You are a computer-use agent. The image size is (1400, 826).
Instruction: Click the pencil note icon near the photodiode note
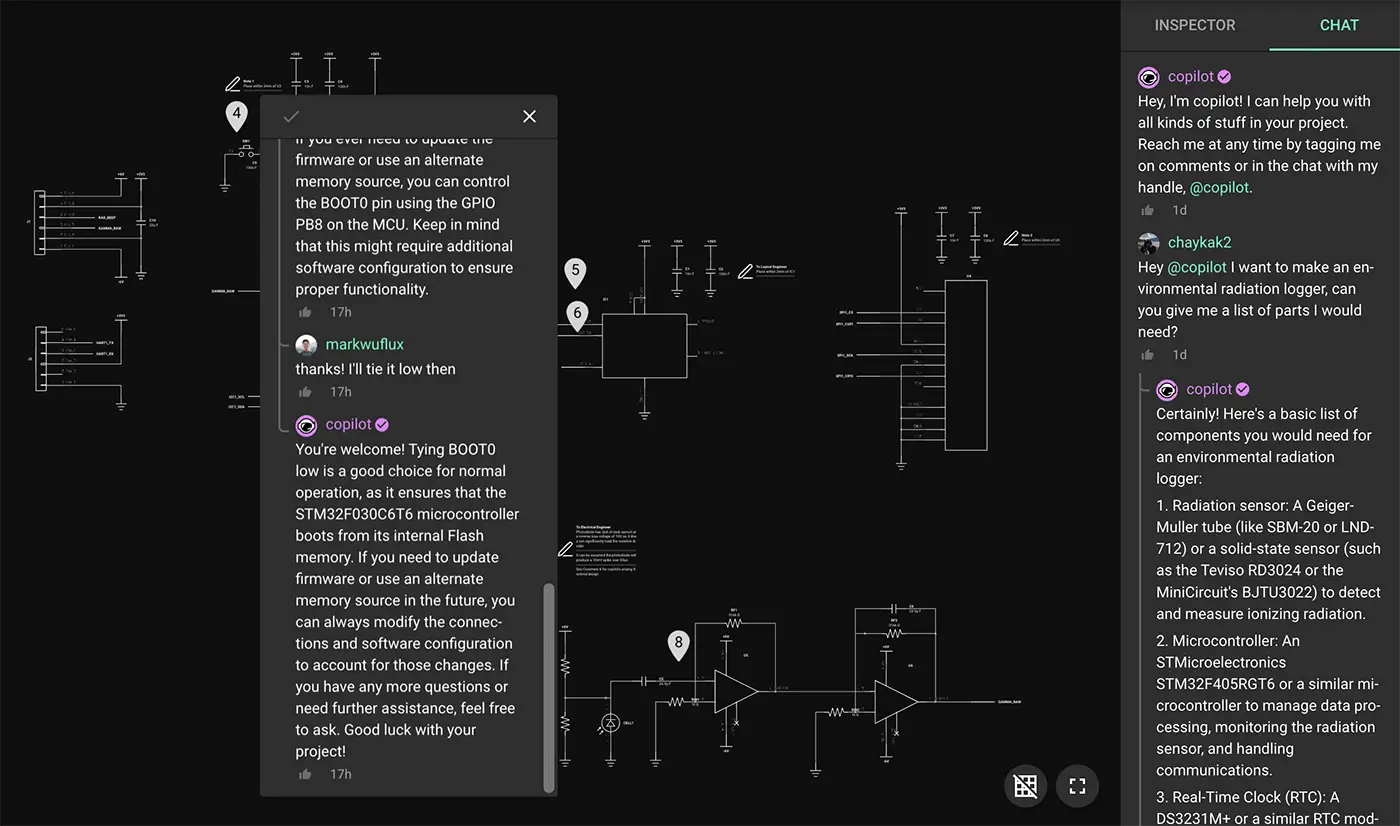pyautogui.click(x=565, y=549)
